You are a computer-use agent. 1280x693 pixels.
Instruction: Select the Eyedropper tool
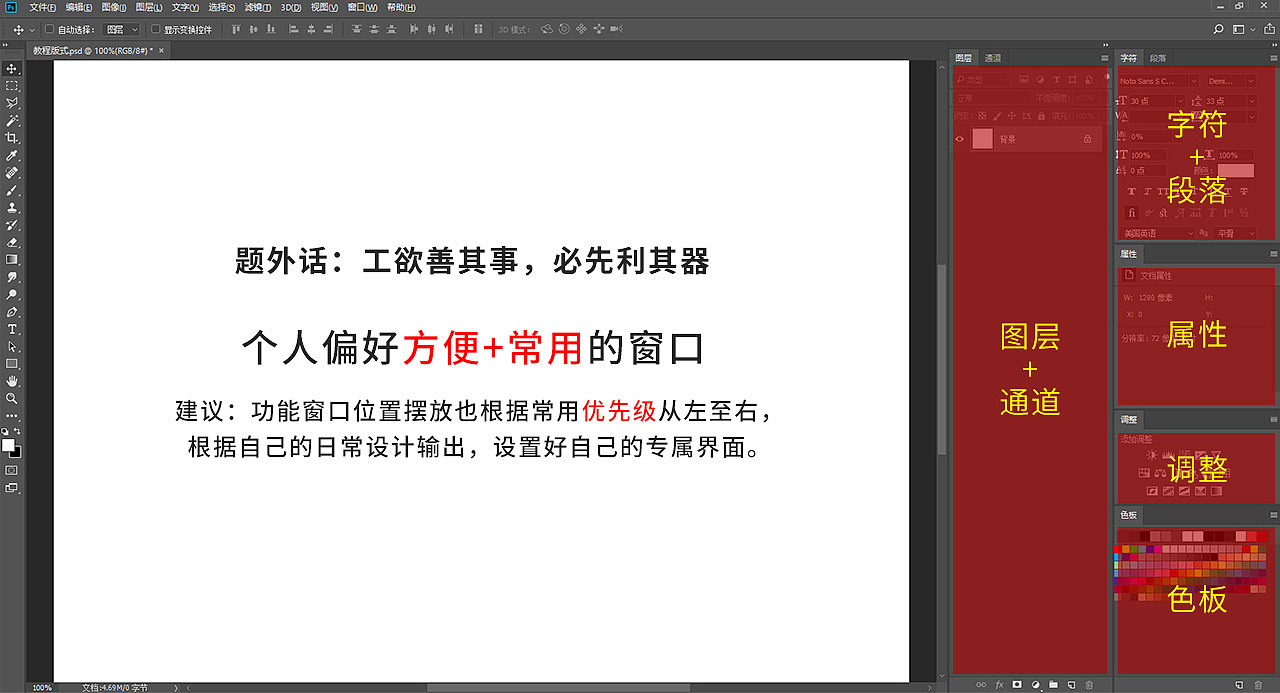point(12,156)
